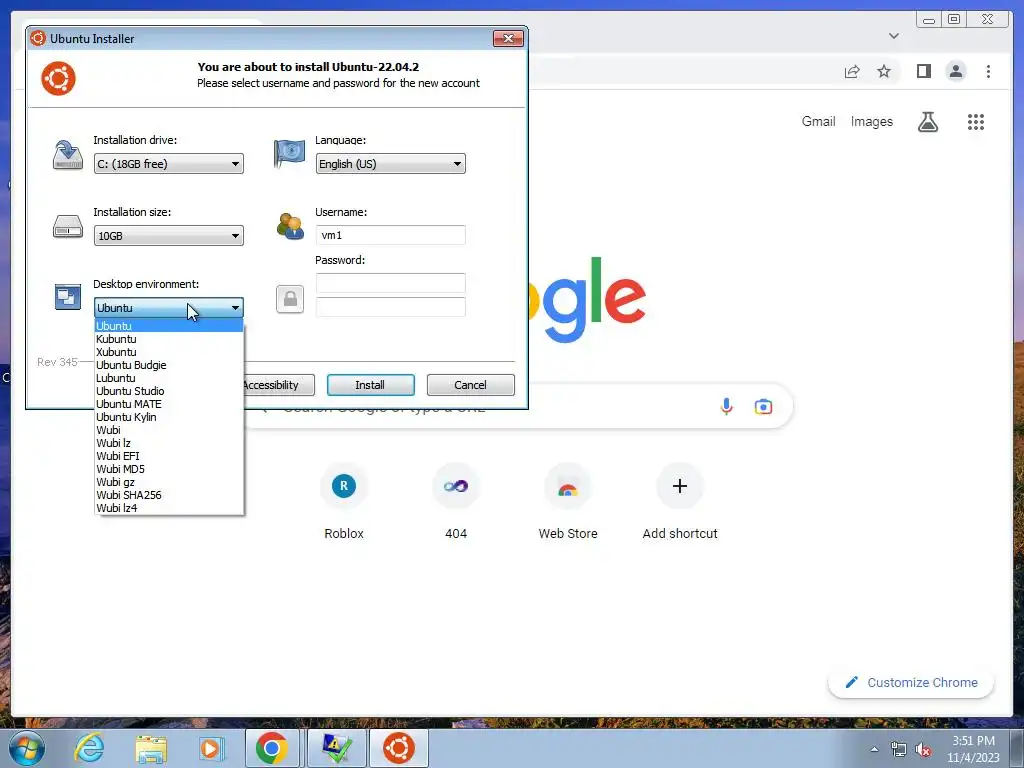Click the network tray icon

pyautogui.click(x=899, y=750)
